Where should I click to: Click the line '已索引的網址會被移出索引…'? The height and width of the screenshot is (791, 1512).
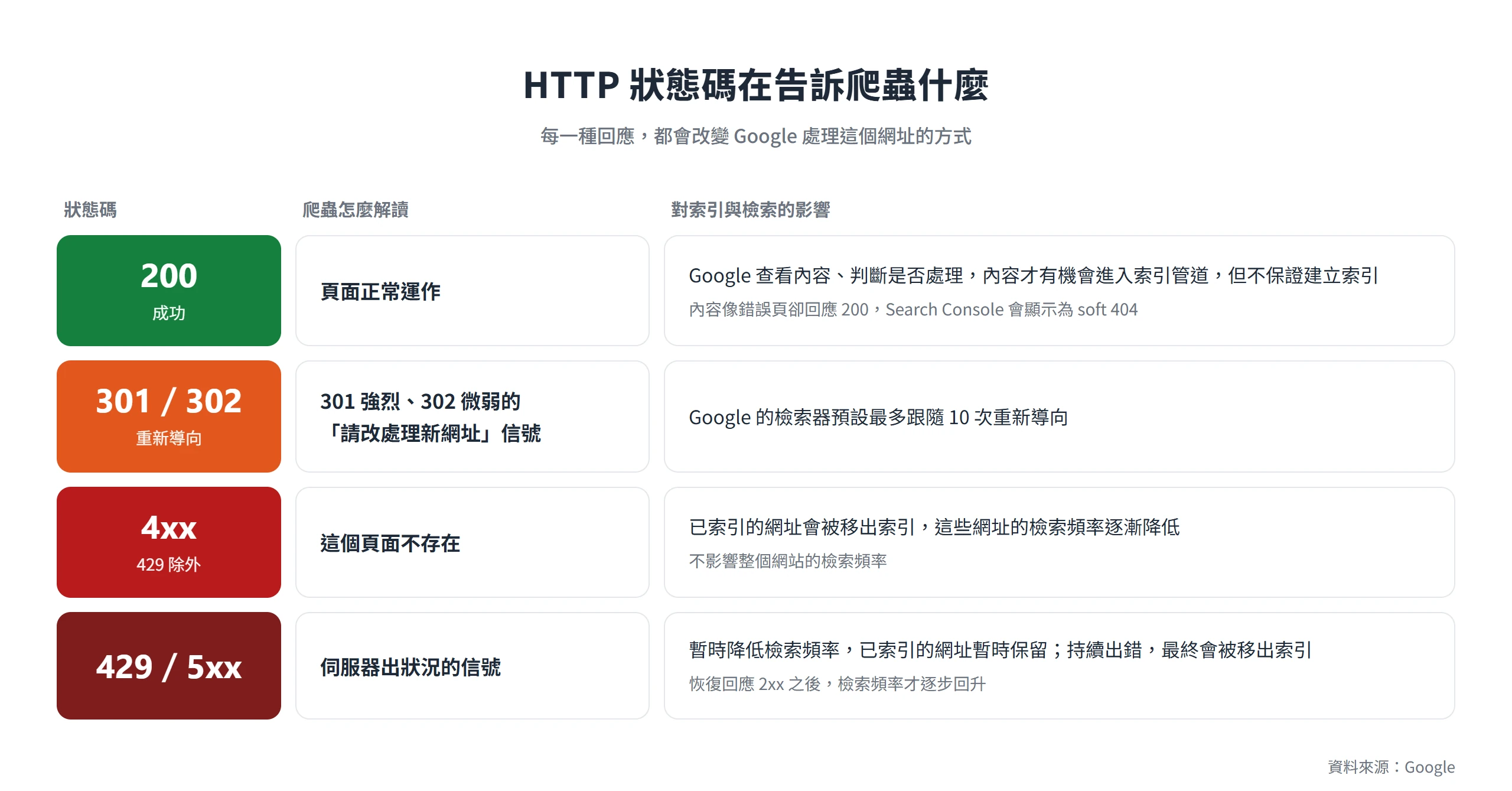point(934,527)
